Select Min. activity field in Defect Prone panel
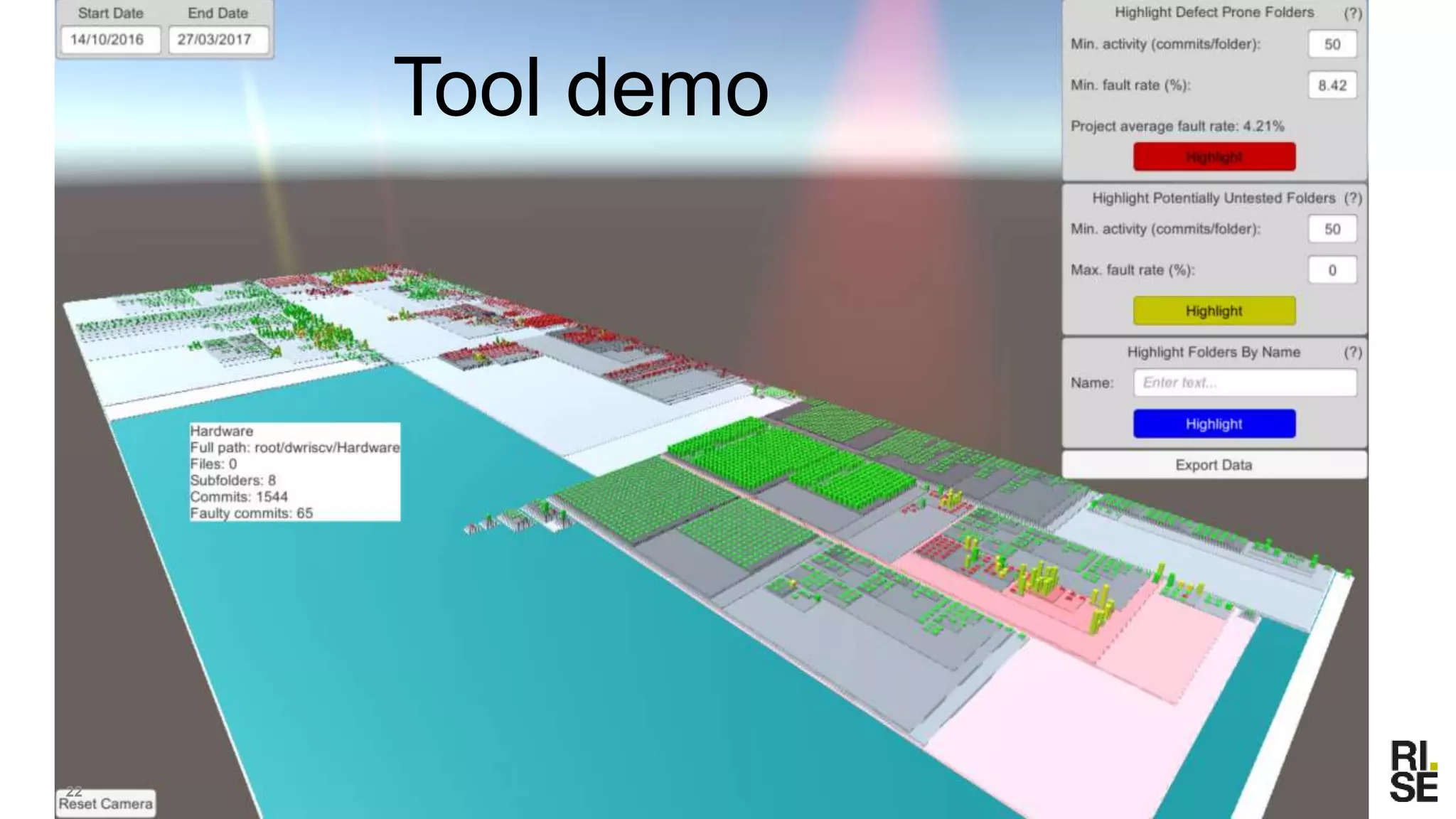The height and width of the screenshot is (819, 1456). click(1332, 44)
